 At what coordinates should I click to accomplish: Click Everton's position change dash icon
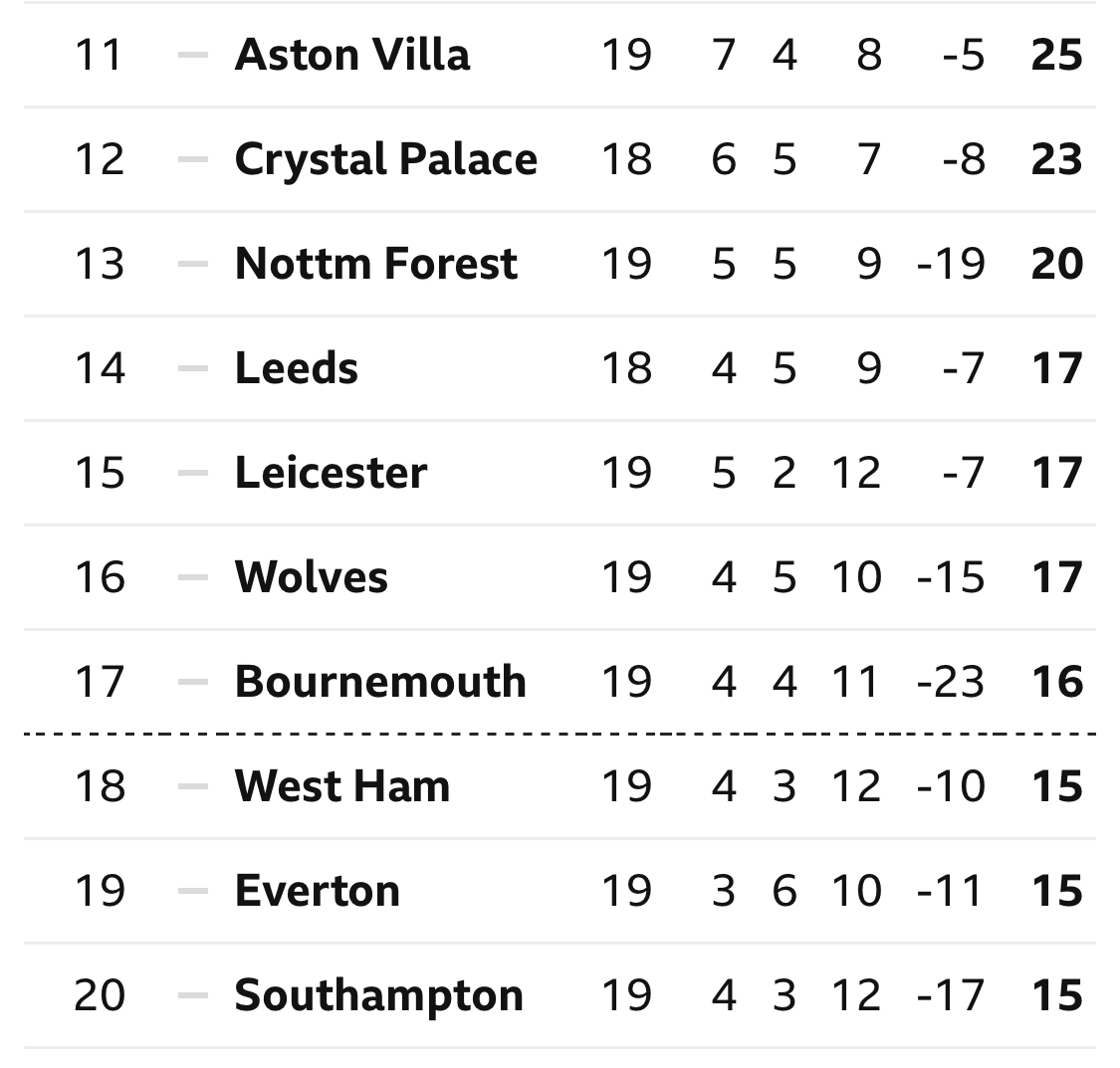[193, 890]
